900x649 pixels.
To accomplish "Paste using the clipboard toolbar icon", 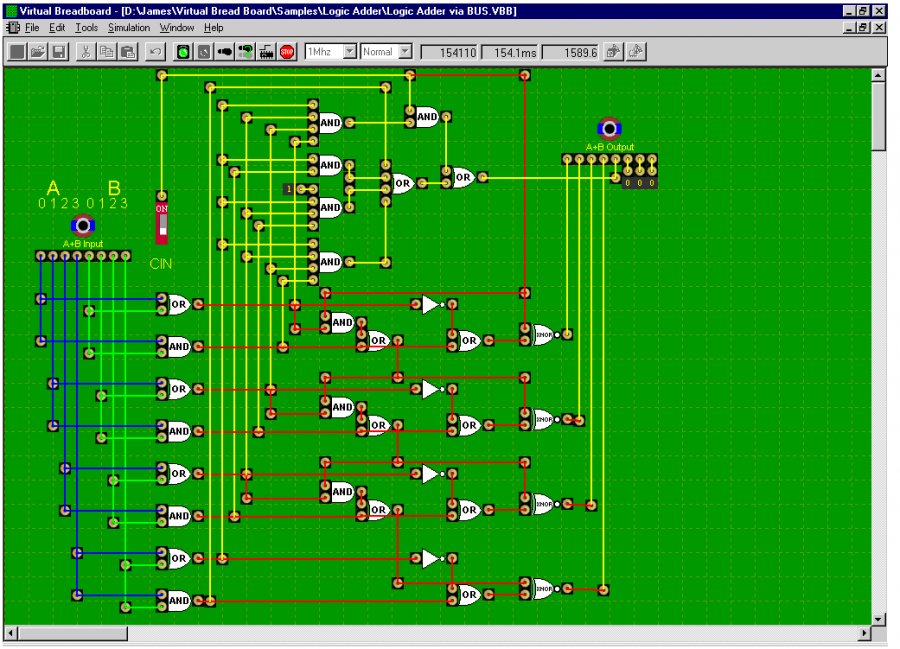I will click(x=128, y=52).
